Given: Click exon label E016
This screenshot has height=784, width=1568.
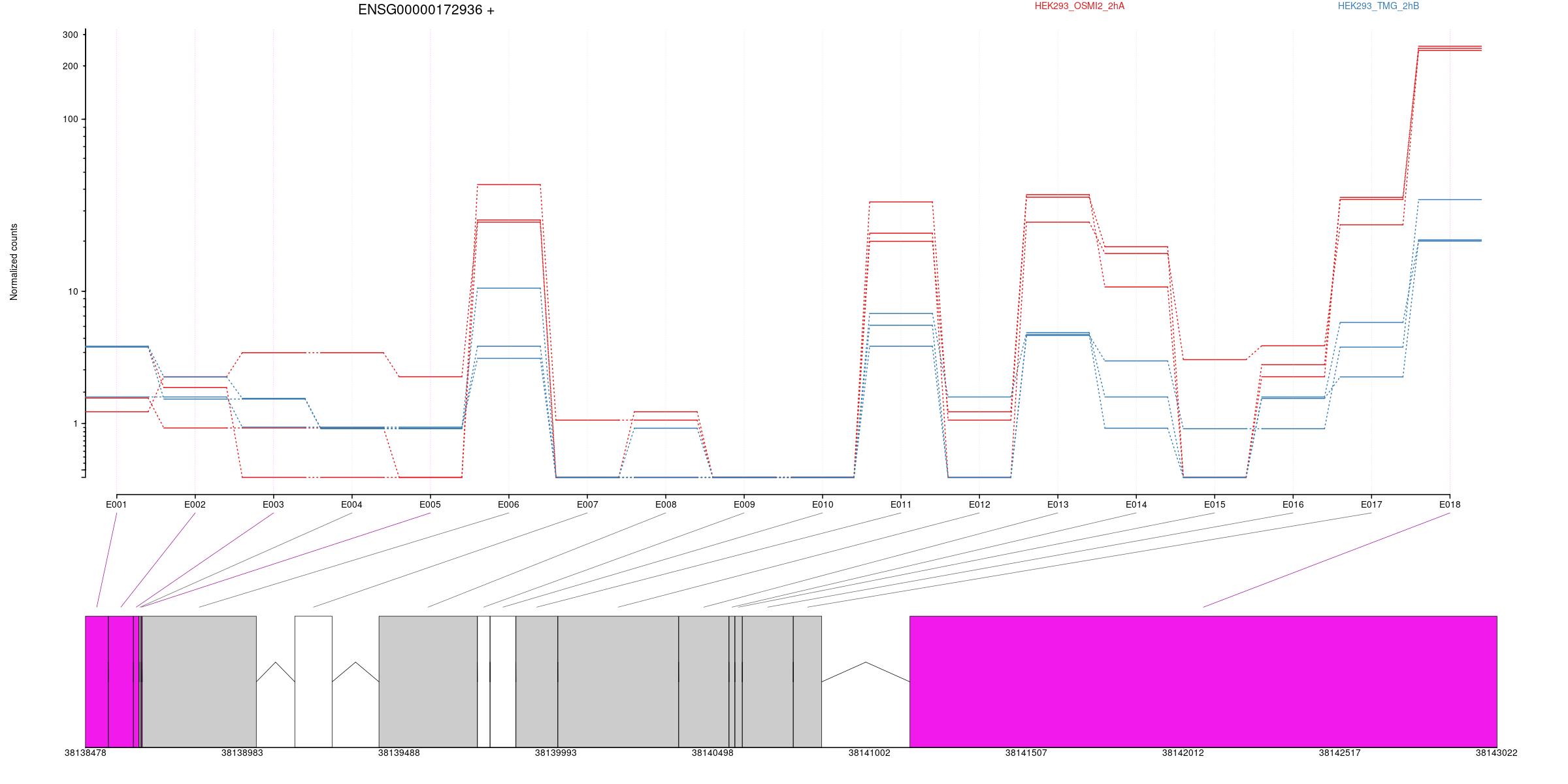Looking at the screenshot, I should (1293, 504).
